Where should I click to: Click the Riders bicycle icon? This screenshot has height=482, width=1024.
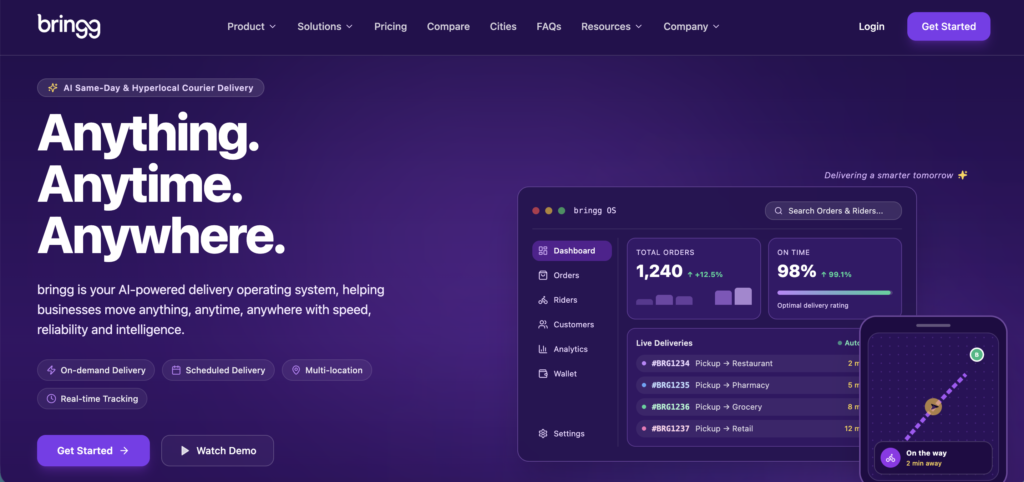point(543,300)
